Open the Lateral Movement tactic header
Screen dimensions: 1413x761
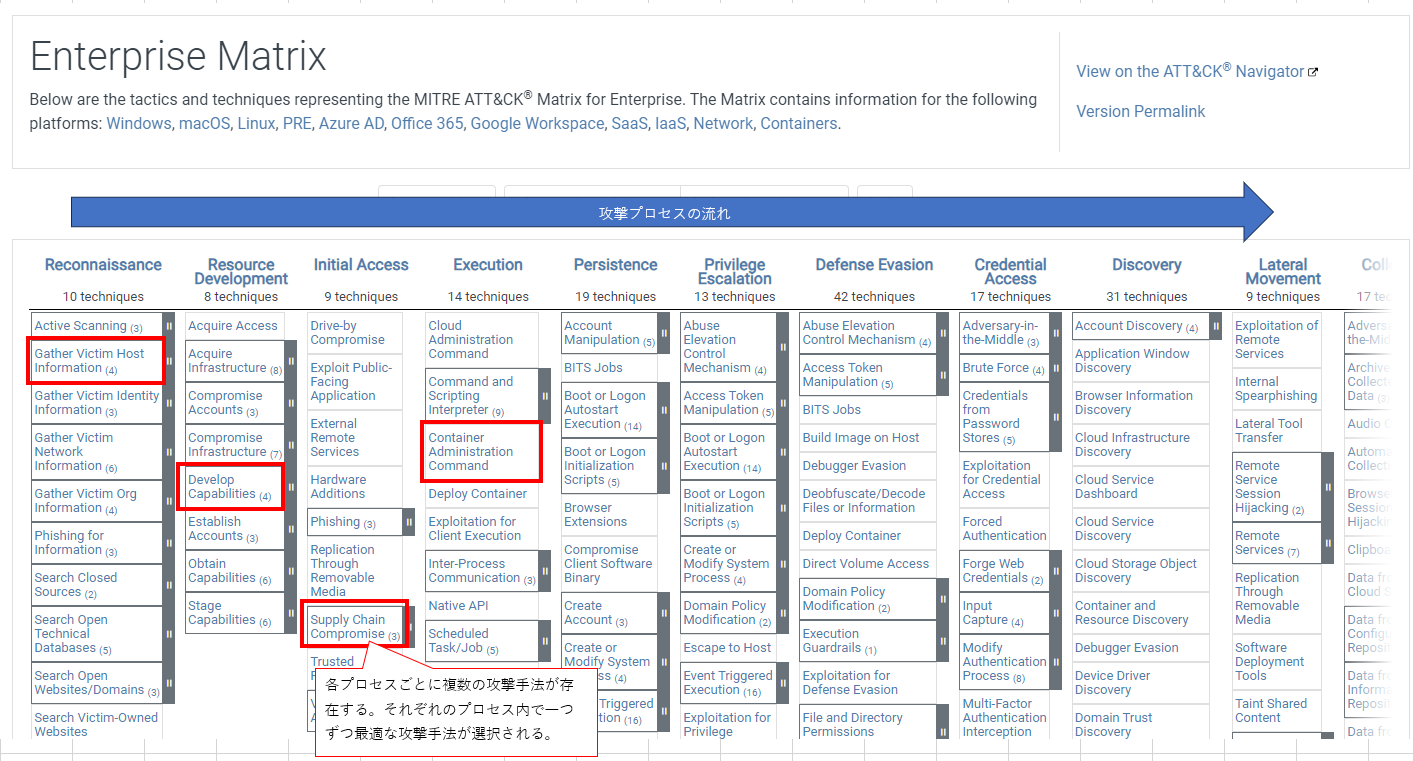coord(1283,272)
